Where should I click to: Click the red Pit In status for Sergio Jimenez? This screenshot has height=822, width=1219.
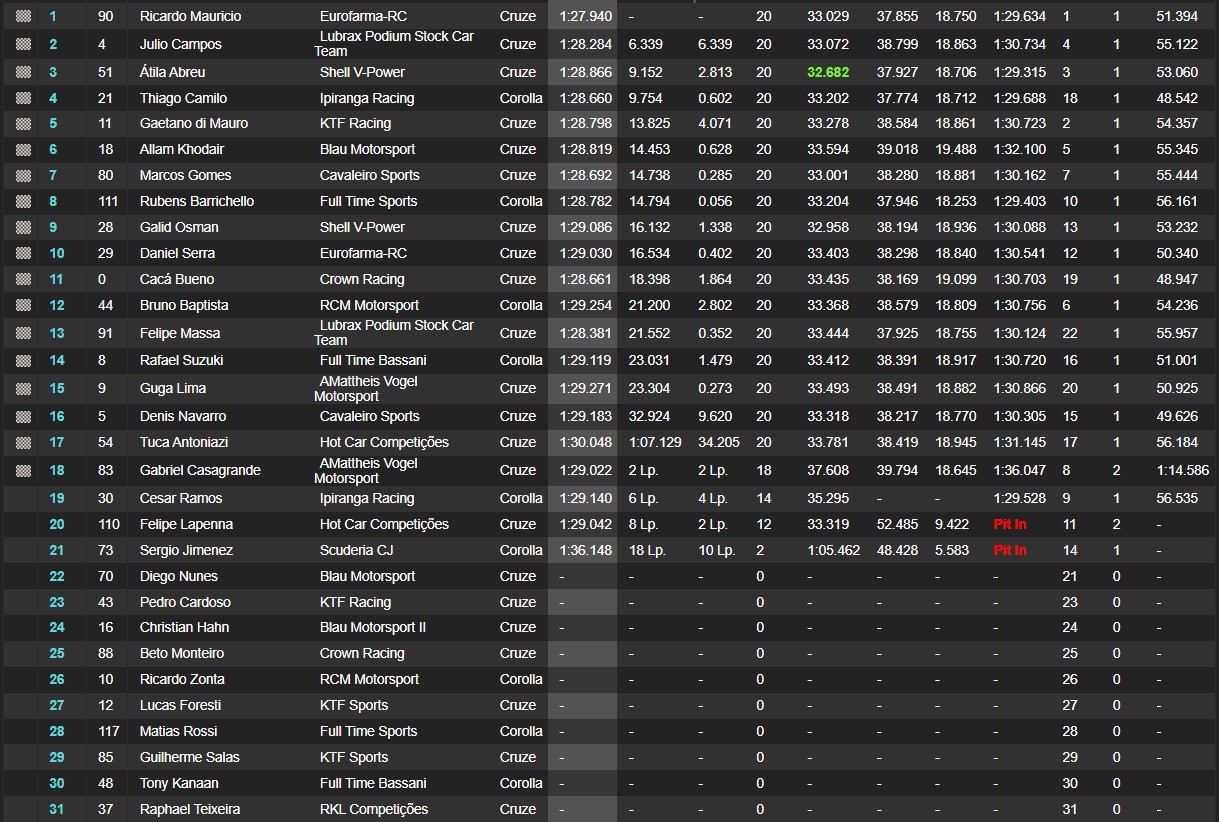coord(1010,550)
